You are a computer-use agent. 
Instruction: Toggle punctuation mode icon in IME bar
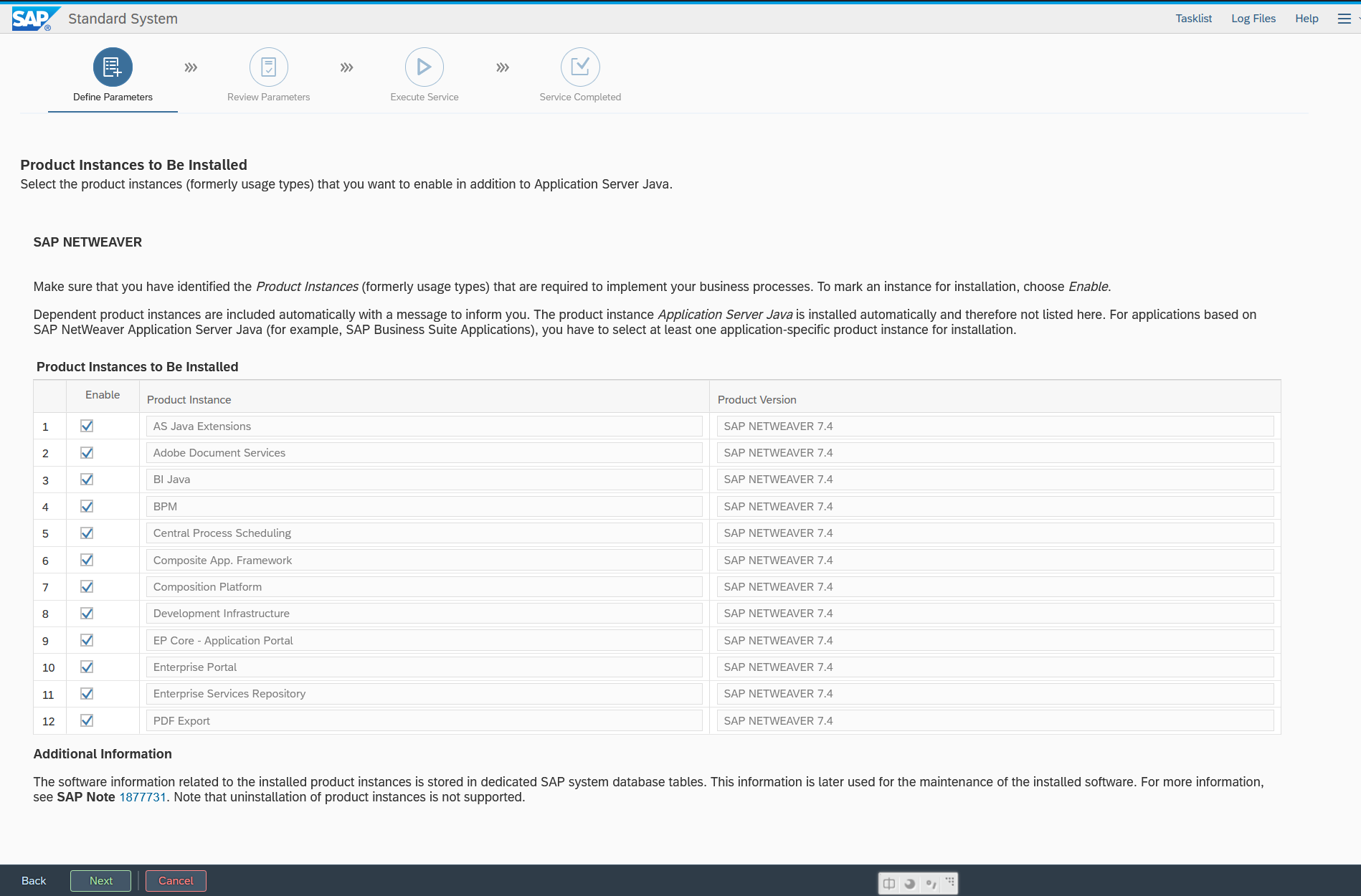pos(931,884)
